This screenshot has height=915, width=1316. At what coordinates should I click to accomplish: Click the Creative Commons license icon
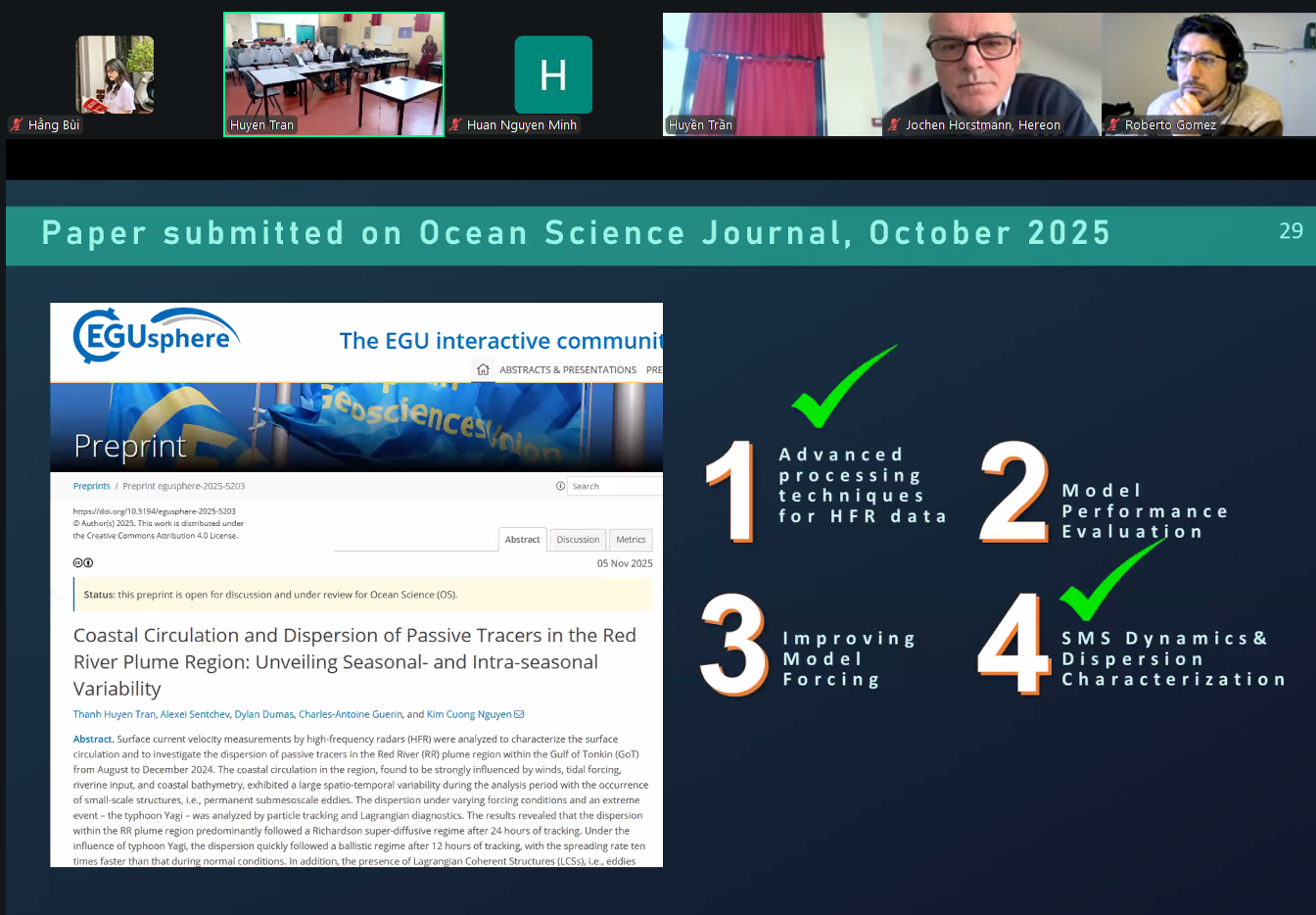83,563
